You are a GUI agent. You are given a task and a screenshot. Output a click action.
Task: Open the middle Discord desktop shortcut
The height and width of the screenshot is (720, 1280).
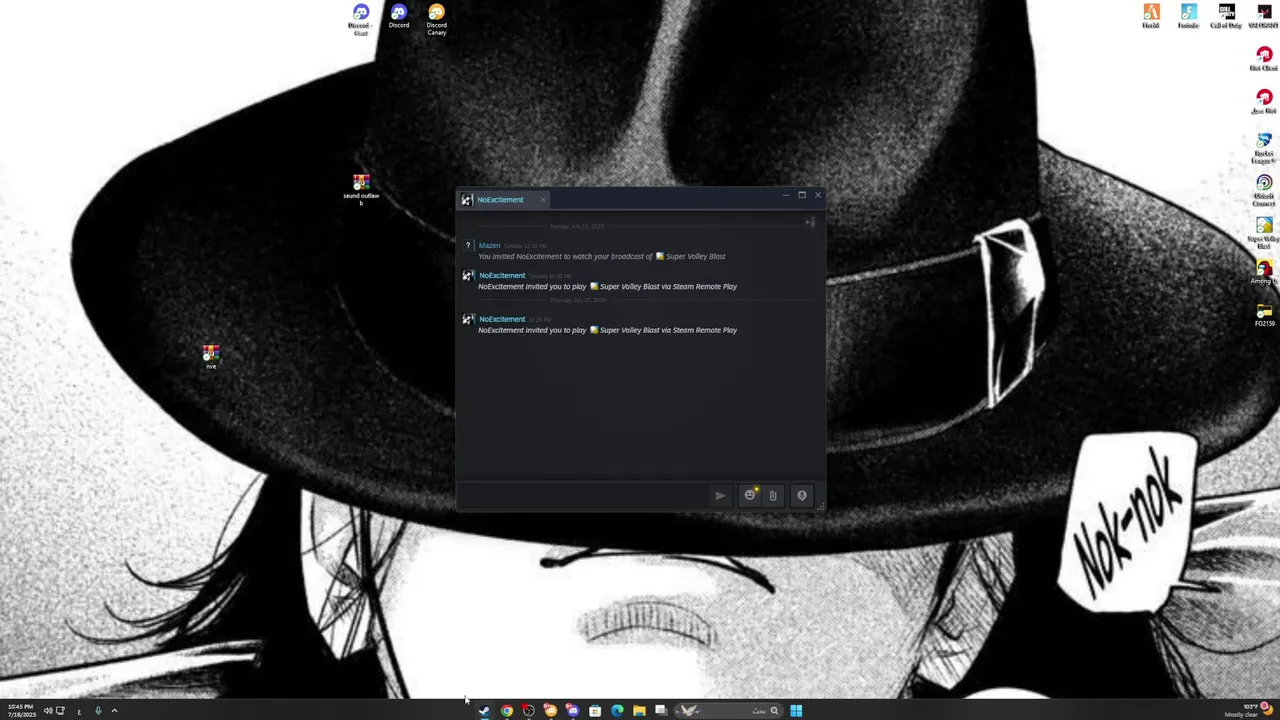coord(399,17)
